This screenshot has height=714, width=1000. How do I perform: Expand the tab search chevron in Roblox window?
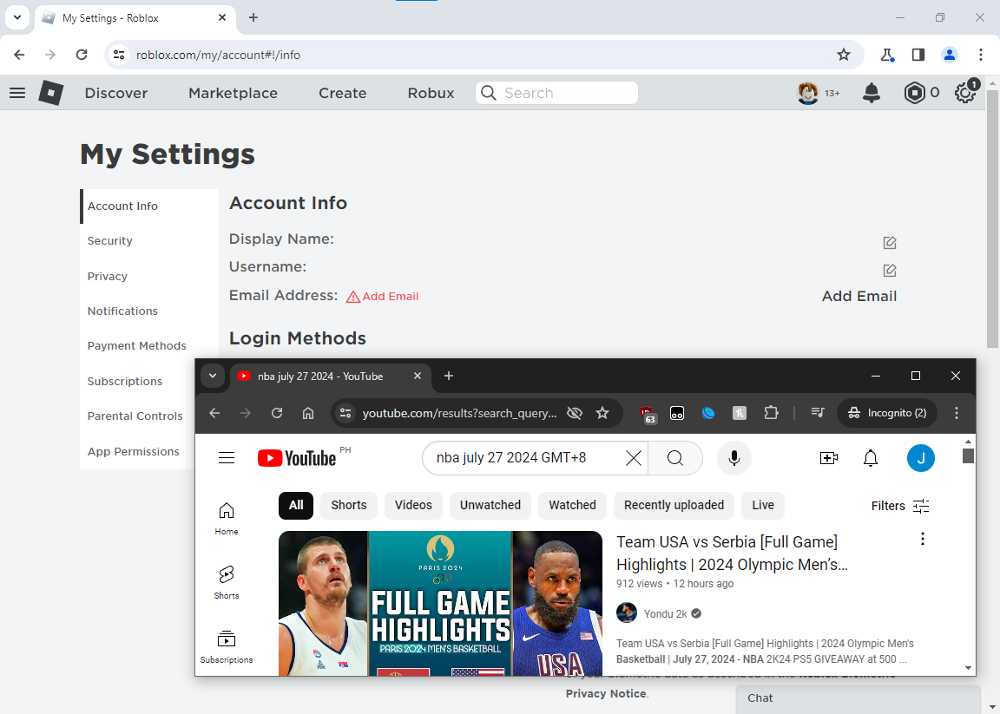pyautogui.click(x=17, y=17)
